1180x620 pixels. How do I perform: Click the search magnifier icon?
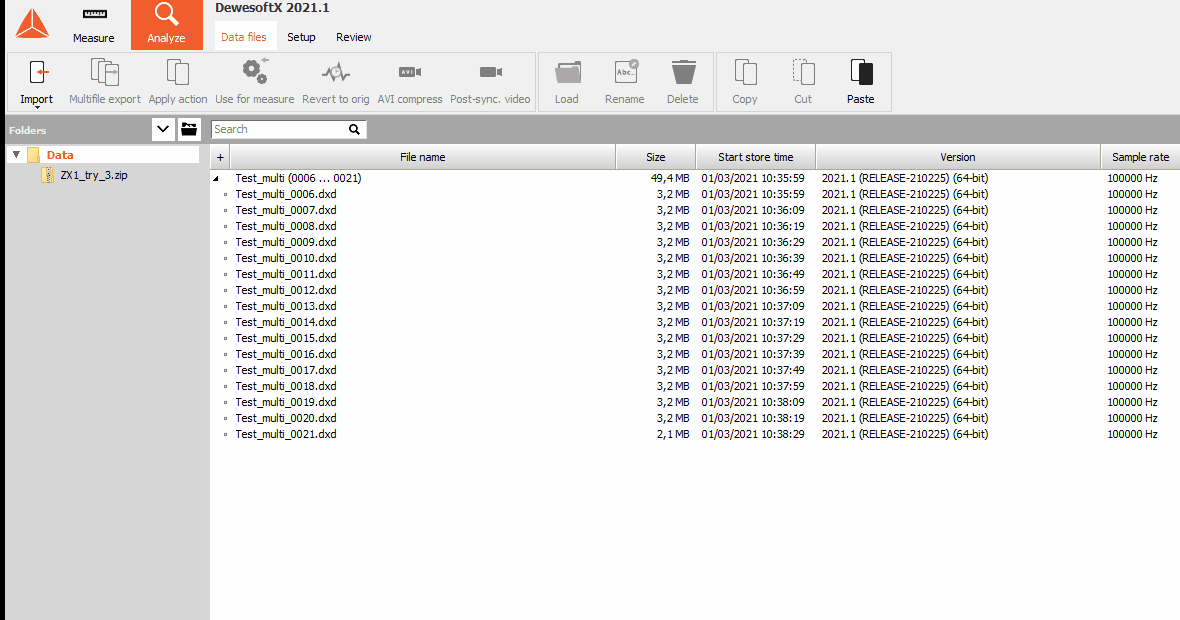point(354,129)
